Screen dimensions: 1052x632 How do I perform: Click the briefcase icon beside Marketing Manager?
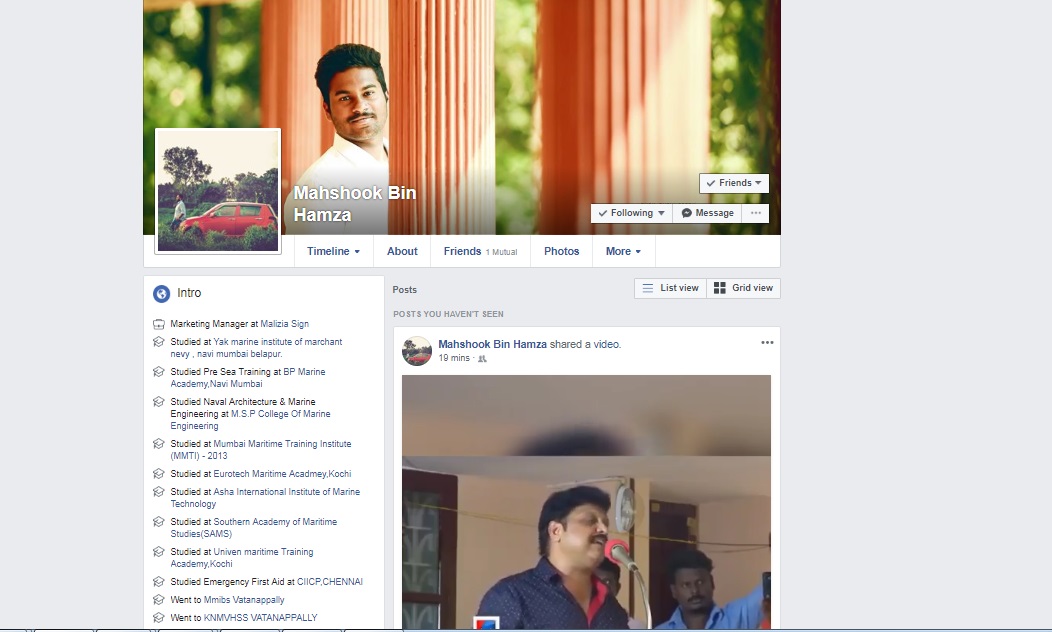pyautogui.click(x=159, y=324)
